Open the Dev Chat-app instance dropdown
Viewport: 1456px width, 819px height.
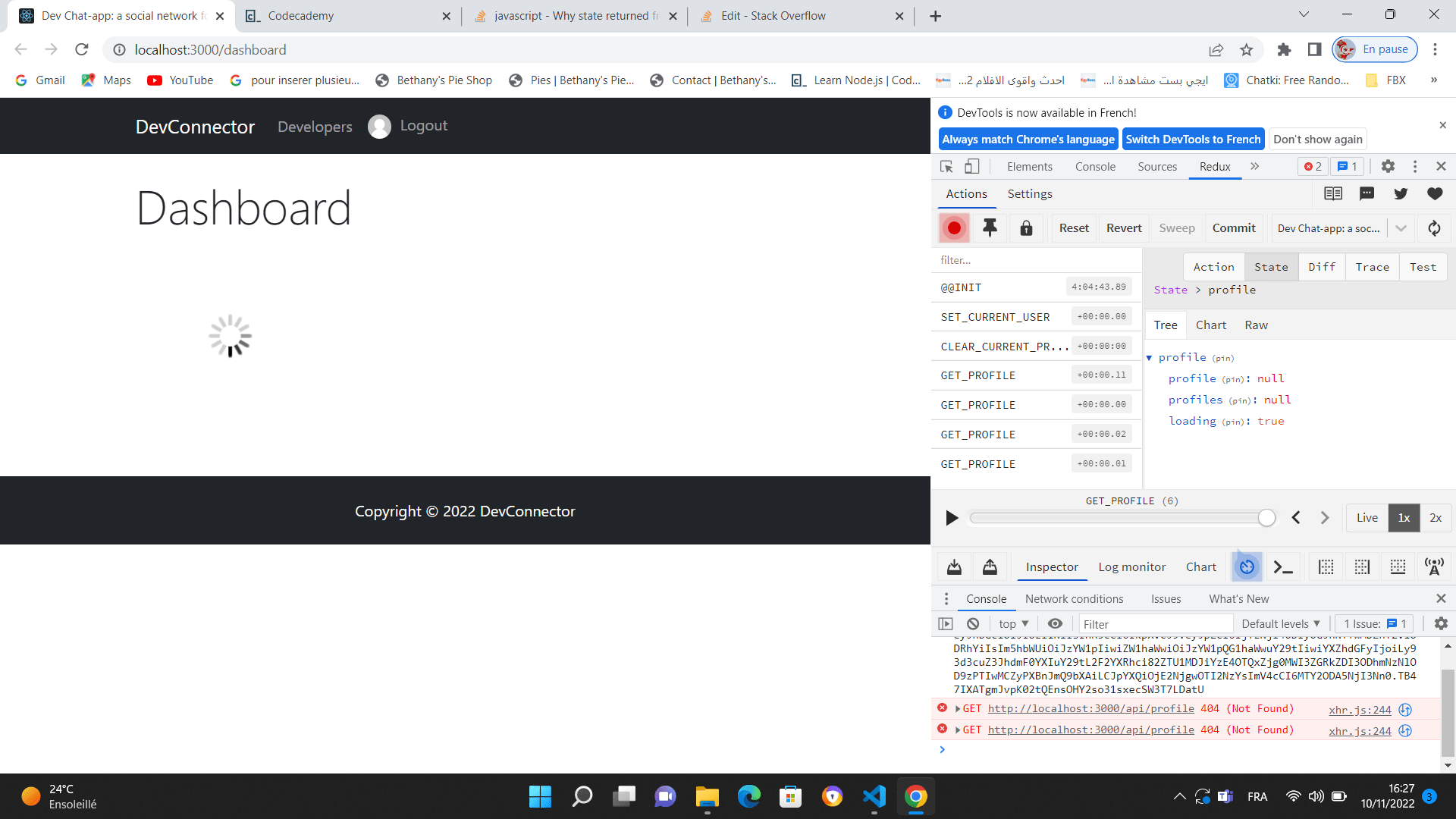1401,227
